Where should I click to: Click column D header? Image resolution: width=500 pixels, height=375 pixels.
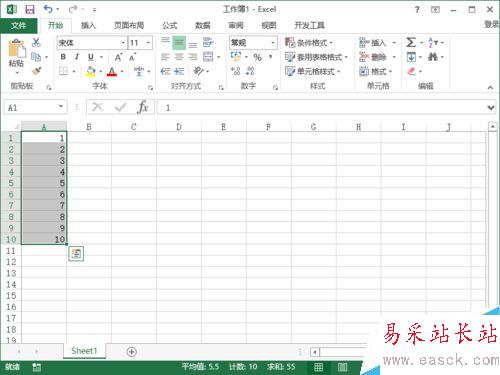[x=179, y=127]
